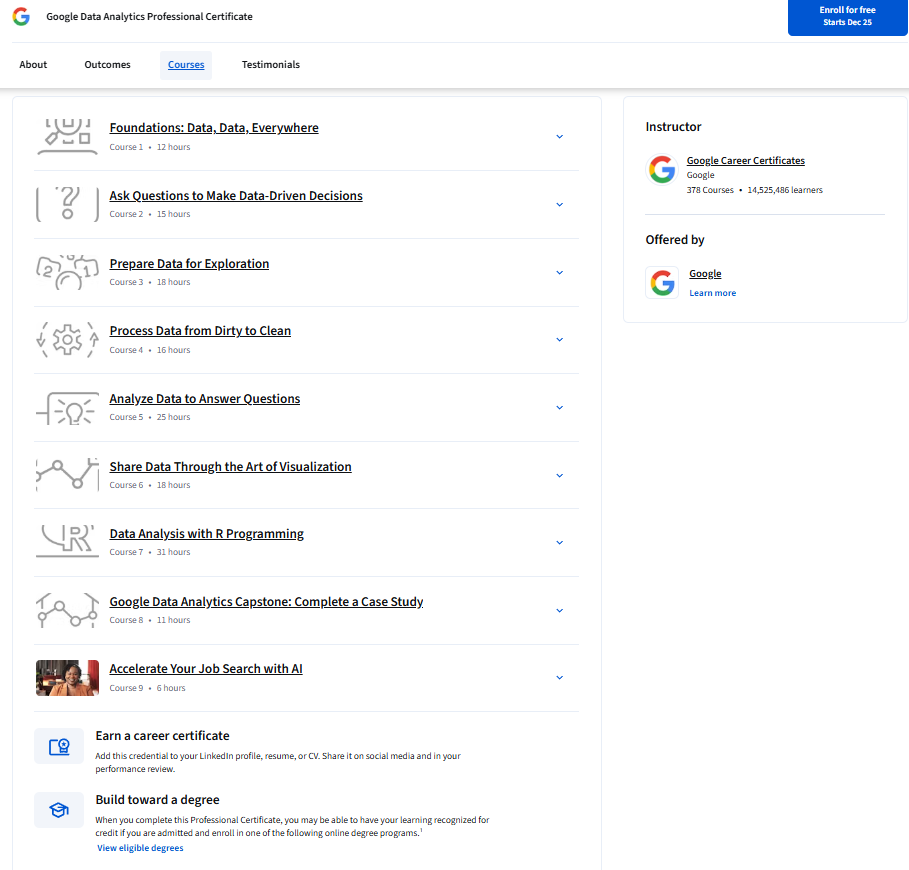Switch to the Testimonials tab
Viewport: 909px width, 870px height.
tap(270, 64)
